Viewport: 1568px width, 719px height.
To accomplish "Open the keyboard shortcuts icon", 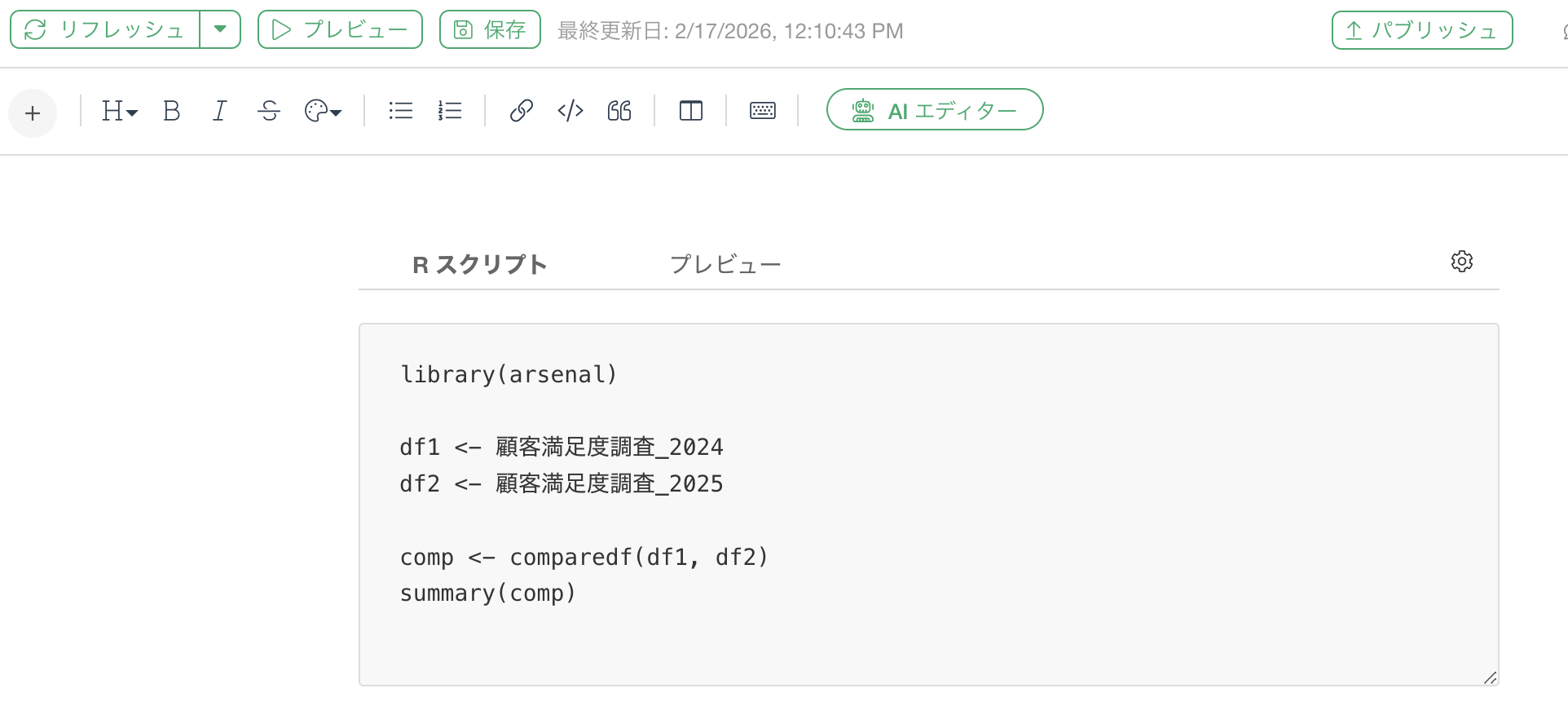I will [x=763, y=111].
